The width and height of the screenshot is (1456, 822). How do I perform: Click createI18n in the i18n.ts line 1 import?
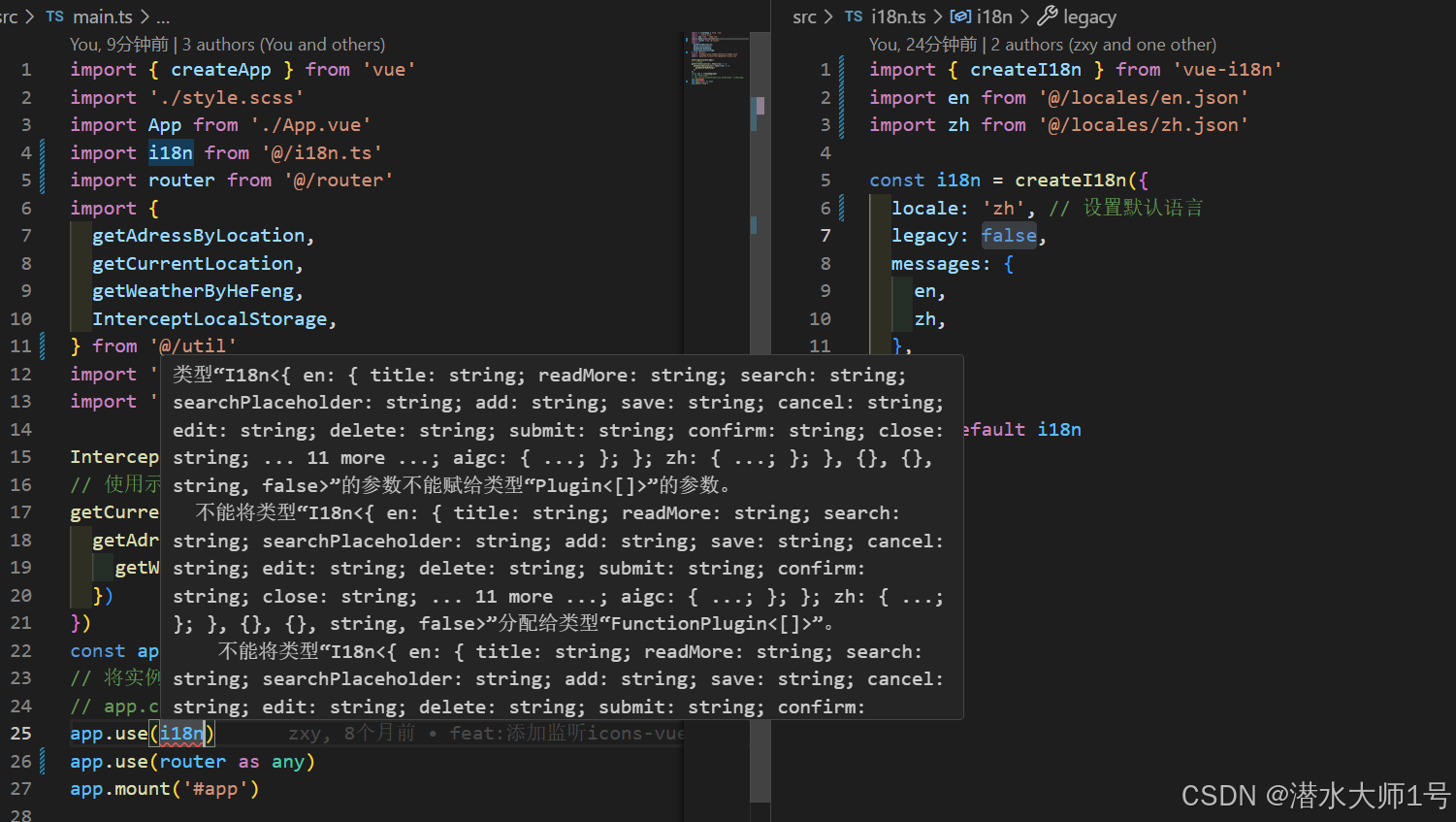click(1026, 70)
